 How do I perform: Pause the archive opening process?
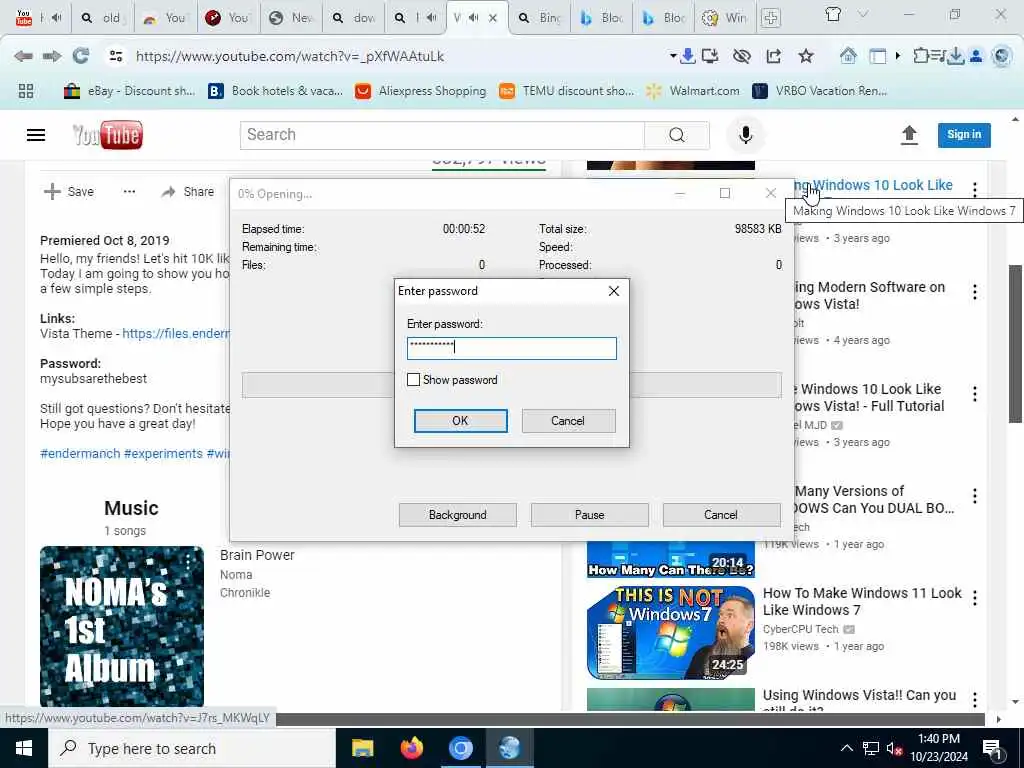(590, 515)
